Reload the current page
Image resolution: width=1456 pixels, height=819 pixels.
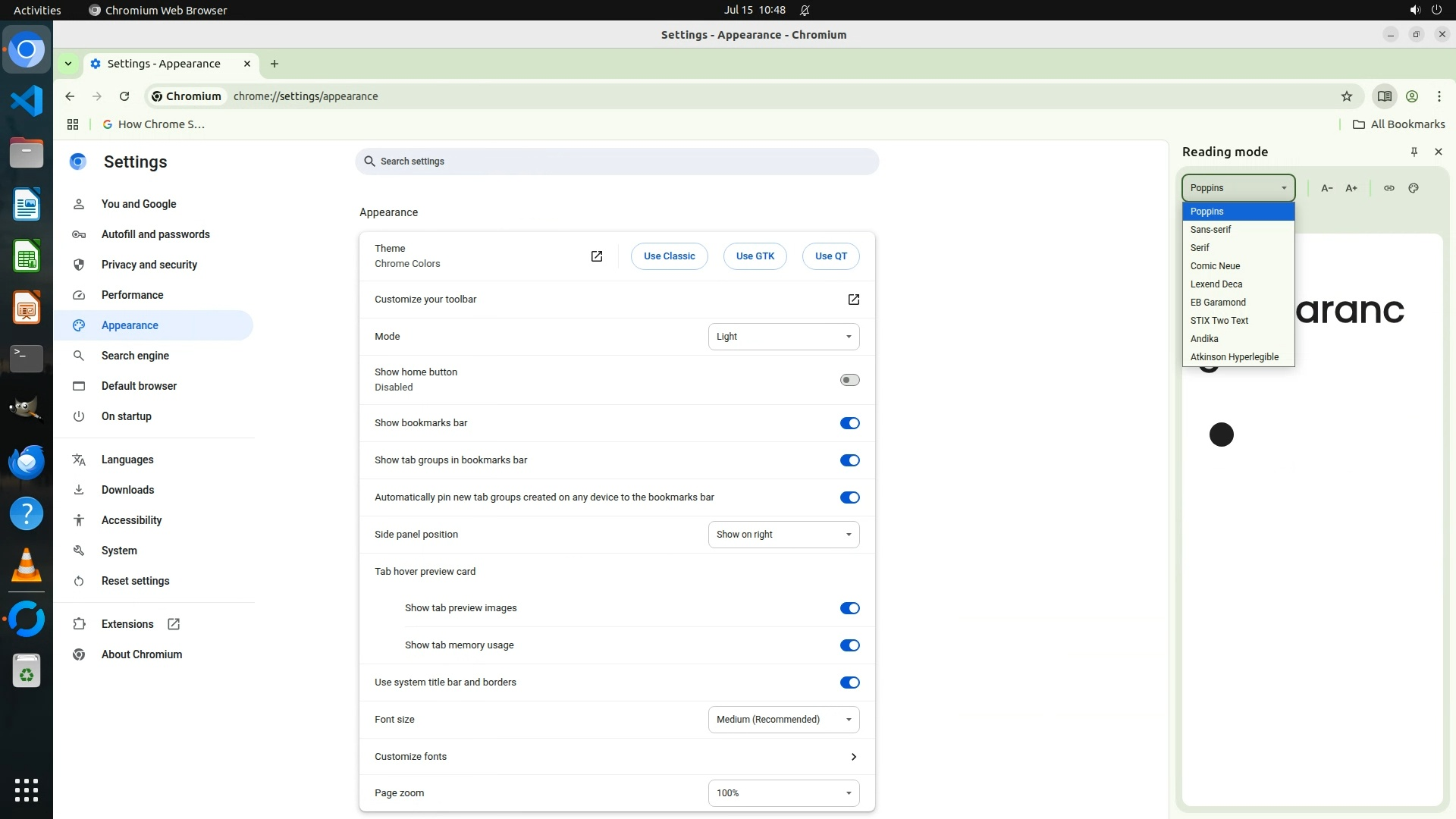click(x=124, y=96)
